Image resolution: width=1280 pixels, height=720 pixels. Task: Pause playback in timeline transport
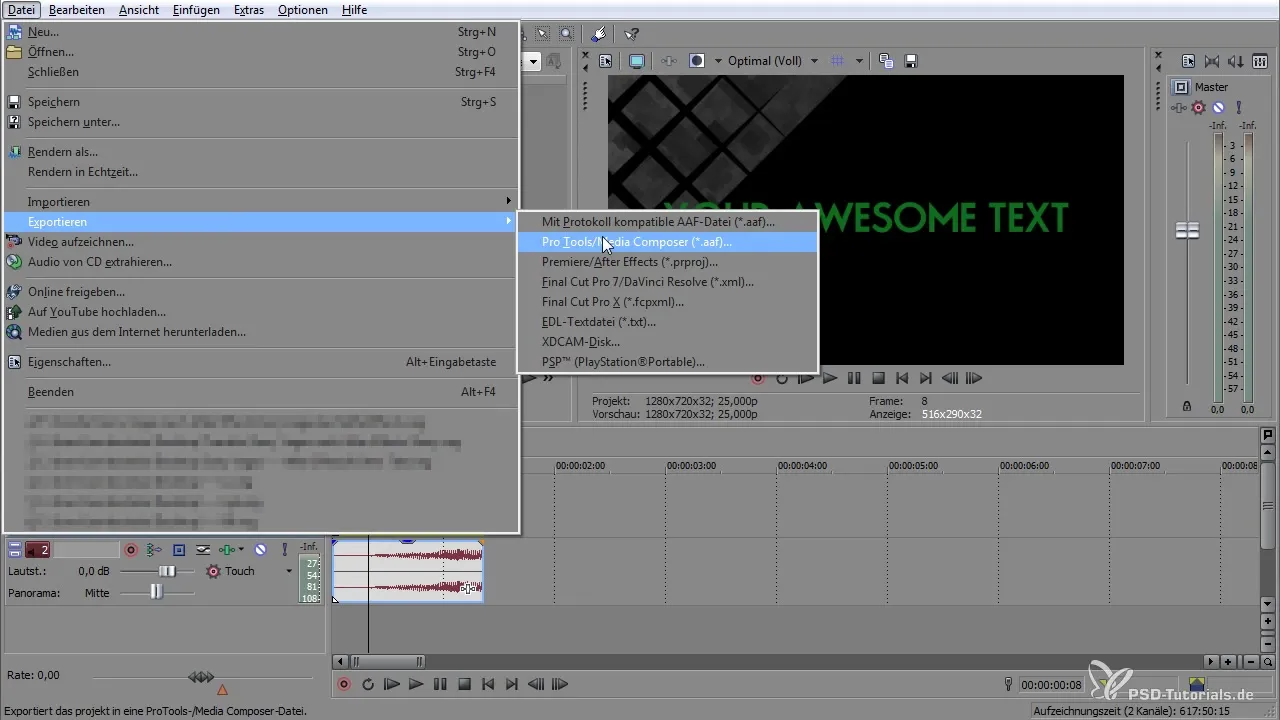440,685
